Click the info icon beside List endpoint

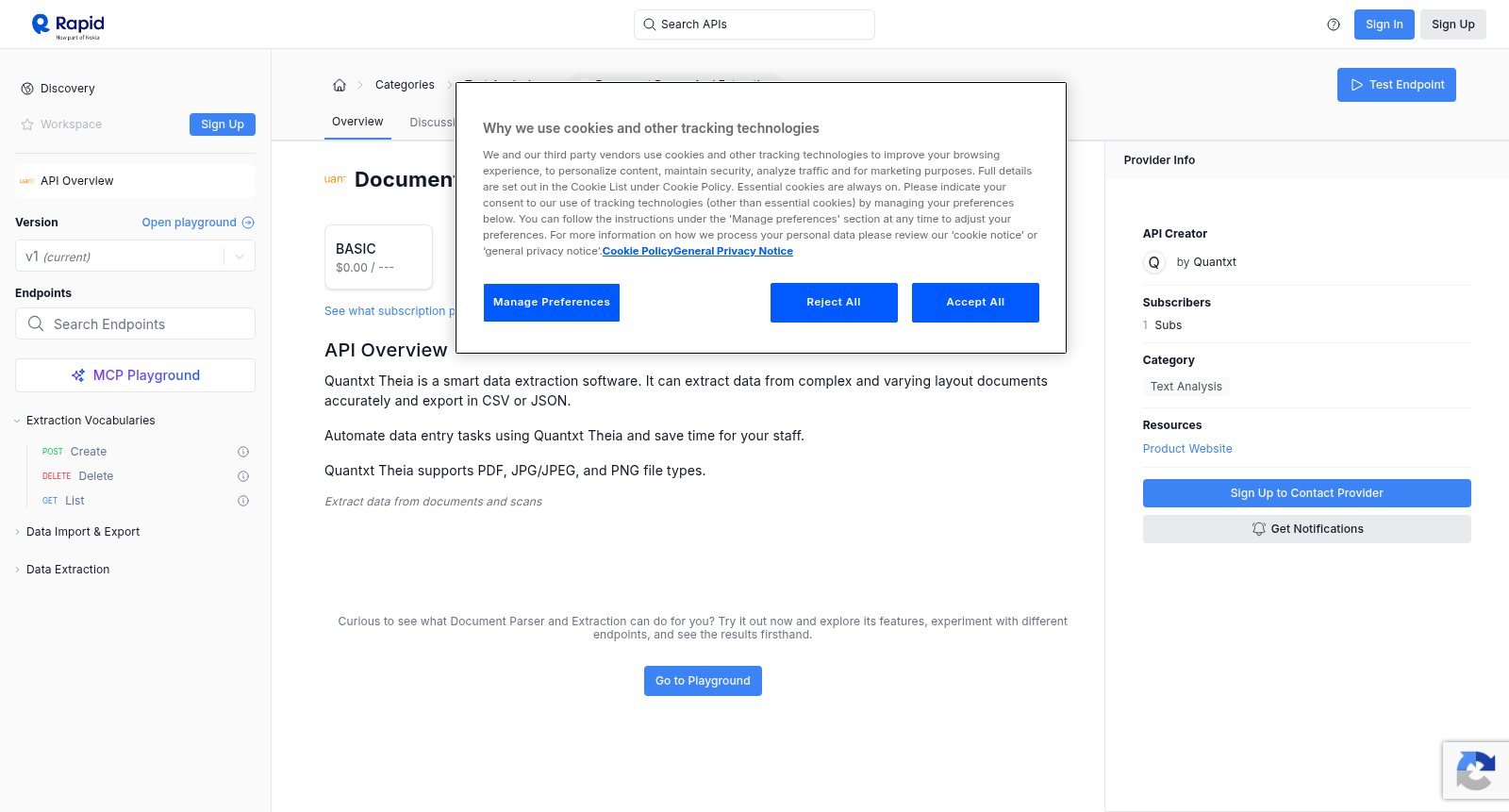243,501
